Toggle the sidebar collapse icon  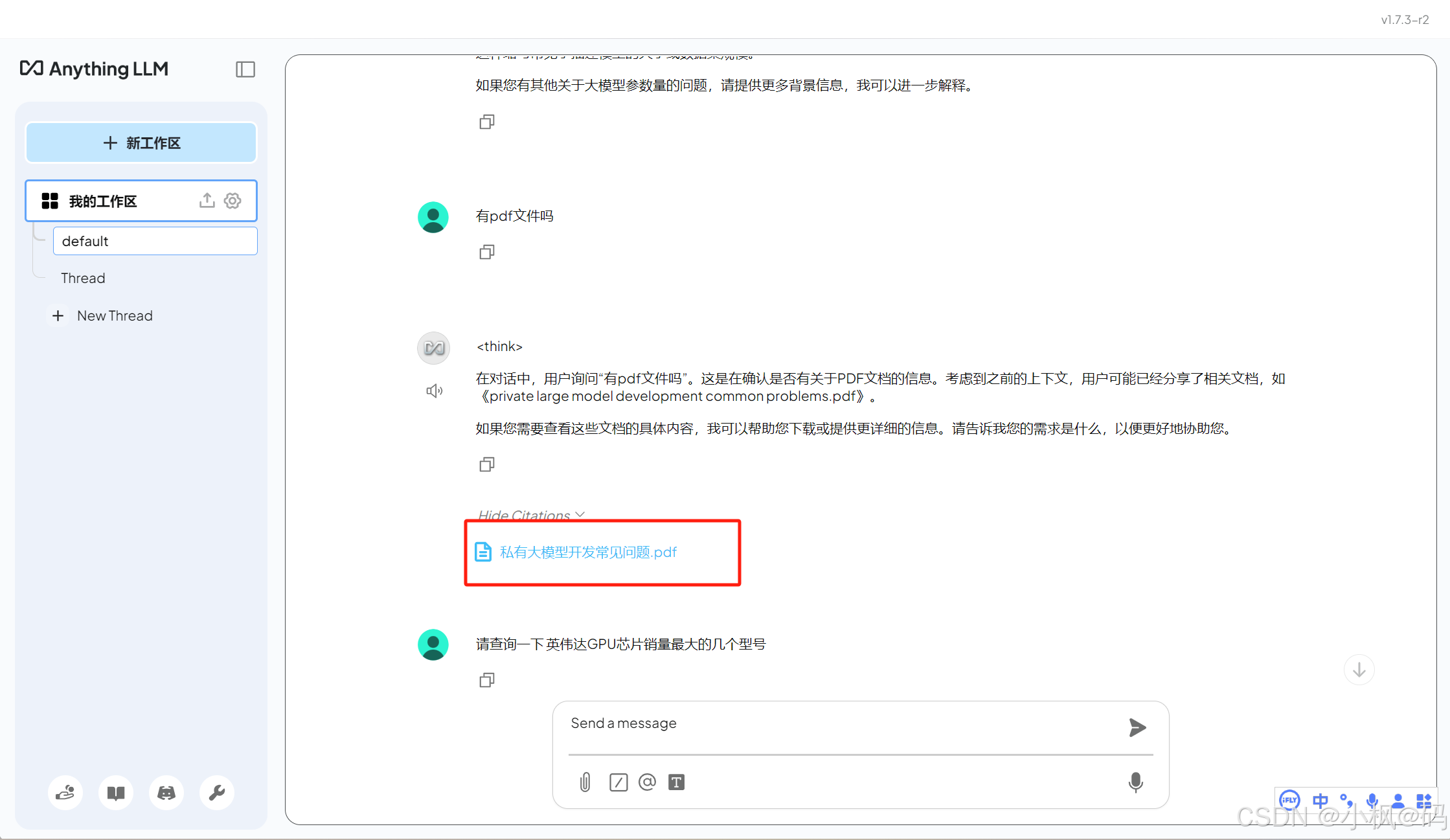tap(245, 69)
